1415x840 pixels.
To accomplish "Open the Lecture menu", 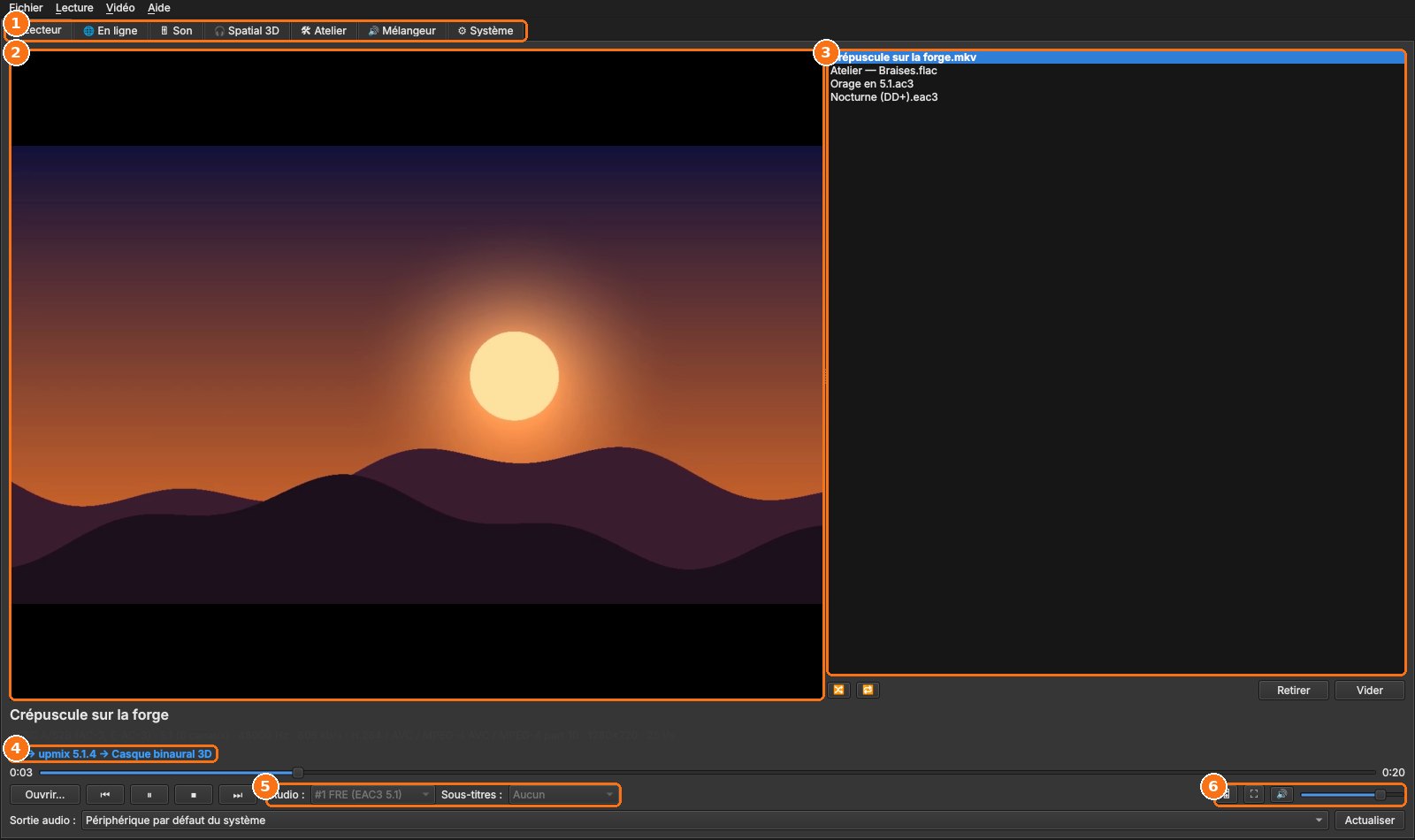I will point(74,8).
